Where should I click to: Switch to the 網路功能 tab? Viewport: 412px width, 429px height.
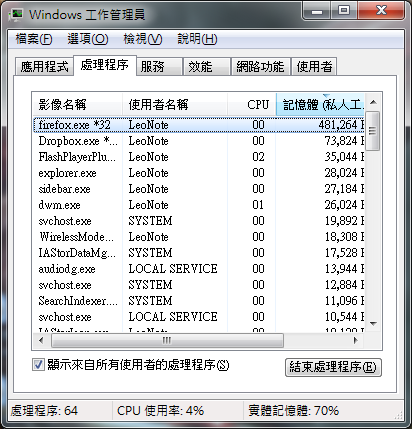tap(260, 66)
